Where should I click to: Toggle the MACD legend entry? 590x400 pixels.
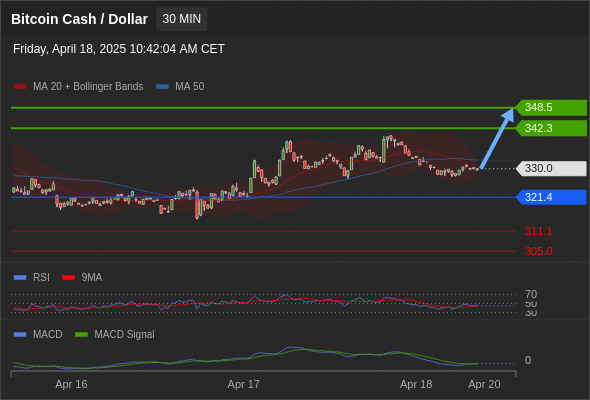point(38,334)
